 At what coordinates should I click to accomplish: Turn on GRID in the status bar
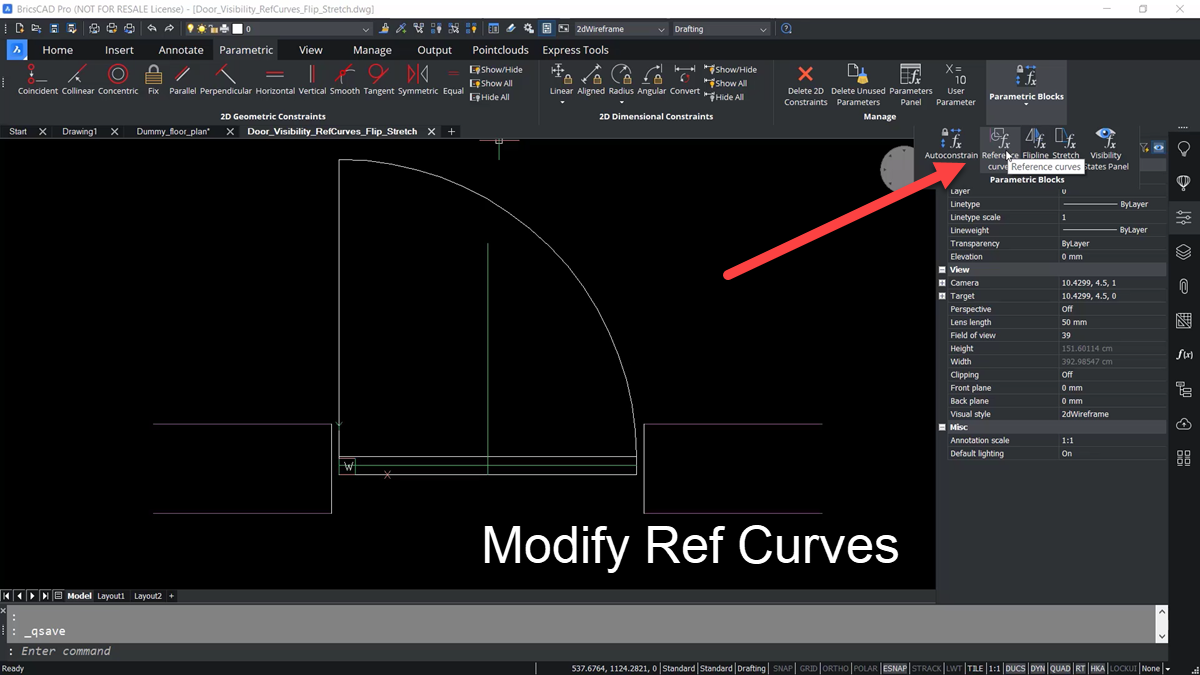pyautogui.click(x=808, y=668)
